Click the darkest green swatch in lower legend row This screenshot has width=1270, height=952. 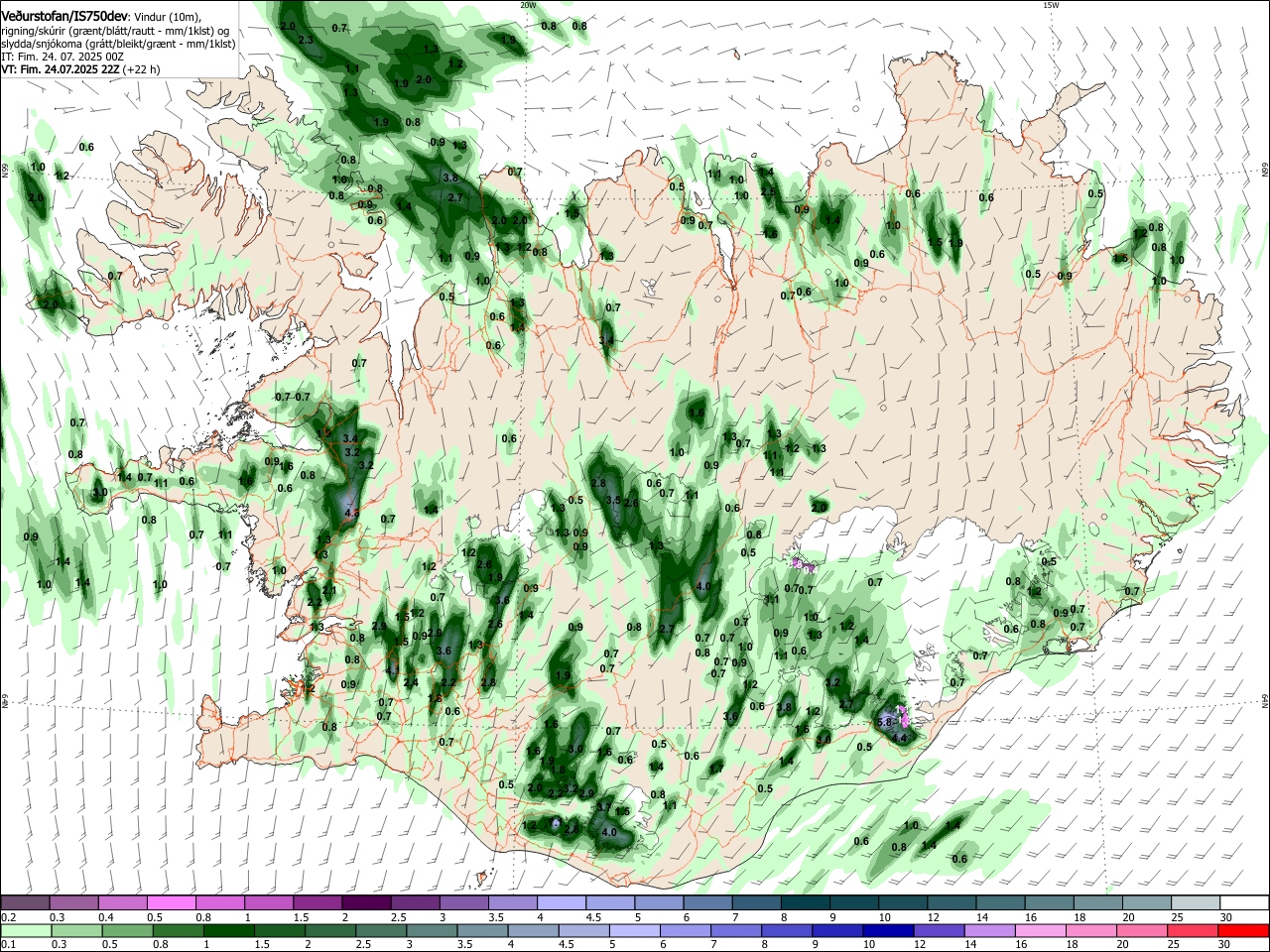coord(228,930)
